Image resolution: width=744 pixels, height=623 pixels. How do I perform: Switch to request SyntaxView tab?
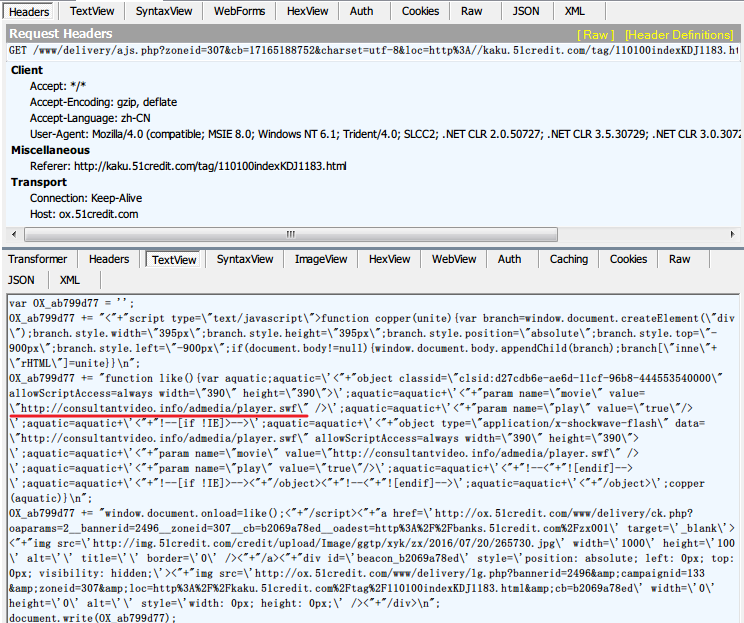[x=164, y=11]
